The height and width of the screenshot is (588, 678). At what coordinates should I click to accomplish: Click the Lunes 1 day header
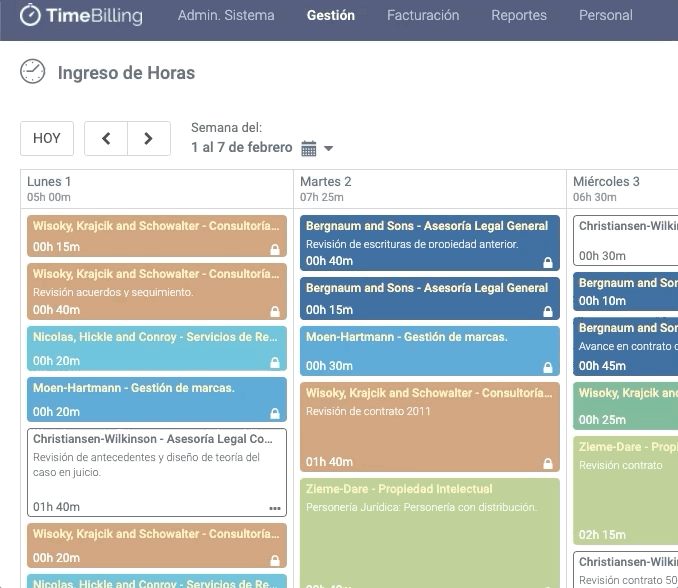(x=50, y=182)
